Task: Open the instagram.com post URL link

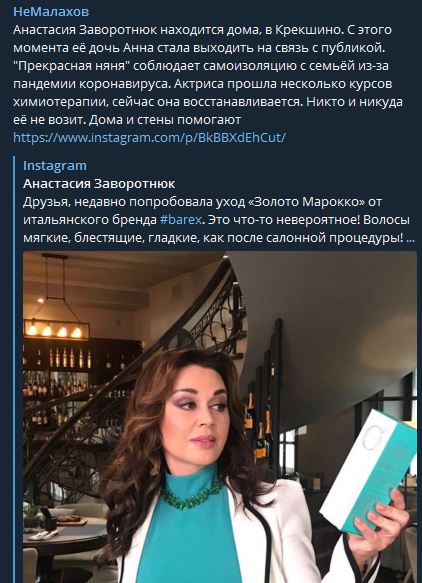Action: click(149, 138)
